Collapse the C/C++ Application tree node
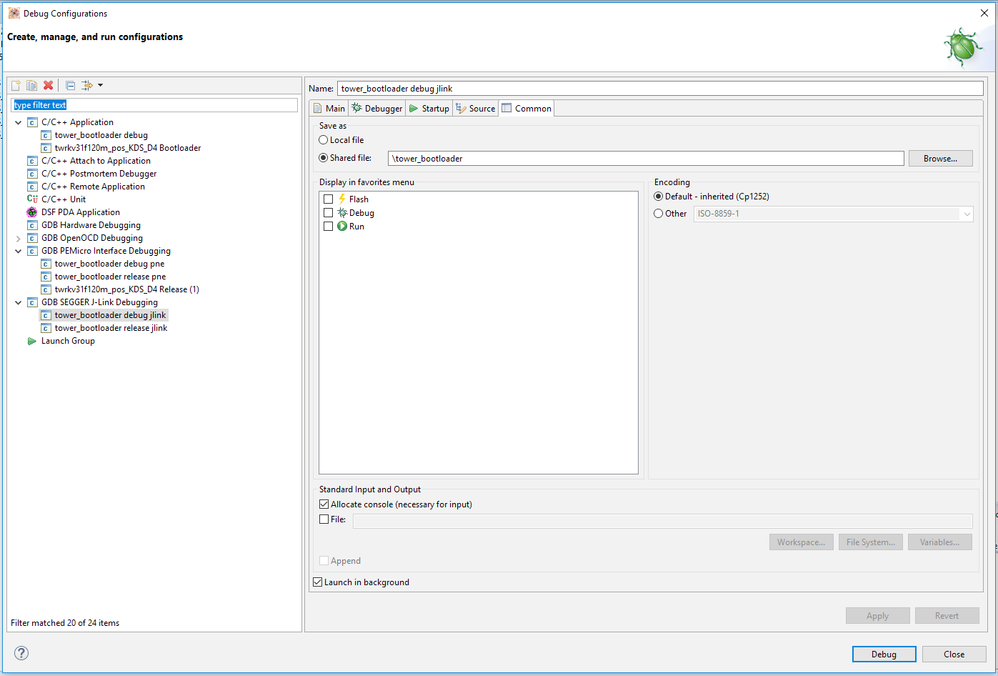This screenshot has height=676, width=998. coord(18,122)
